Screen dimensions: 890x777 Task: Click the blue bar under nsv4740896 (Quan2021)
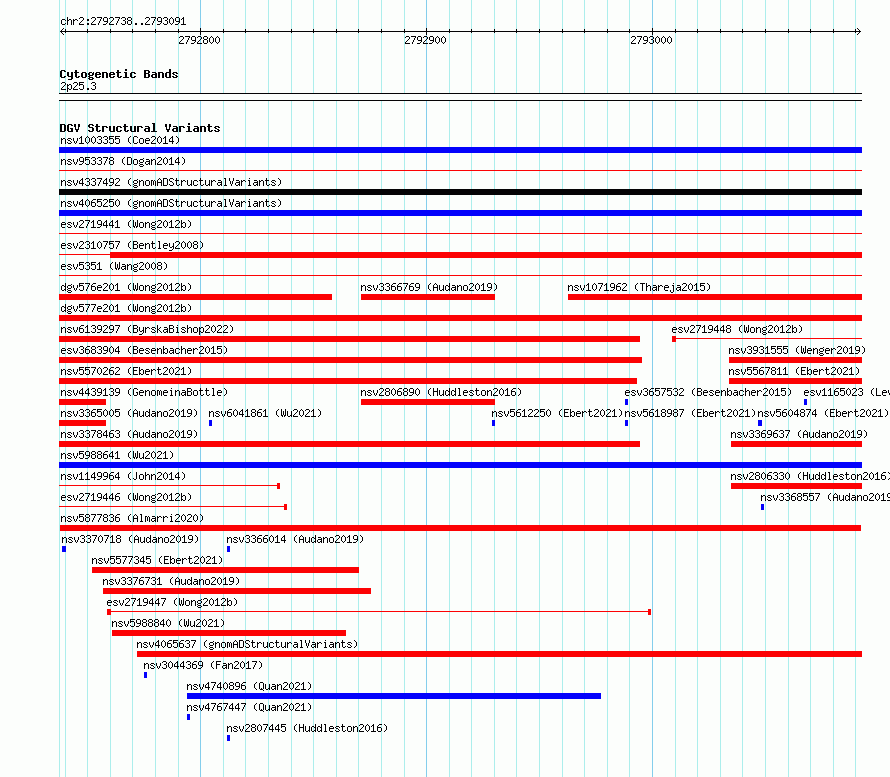point(394,696)
